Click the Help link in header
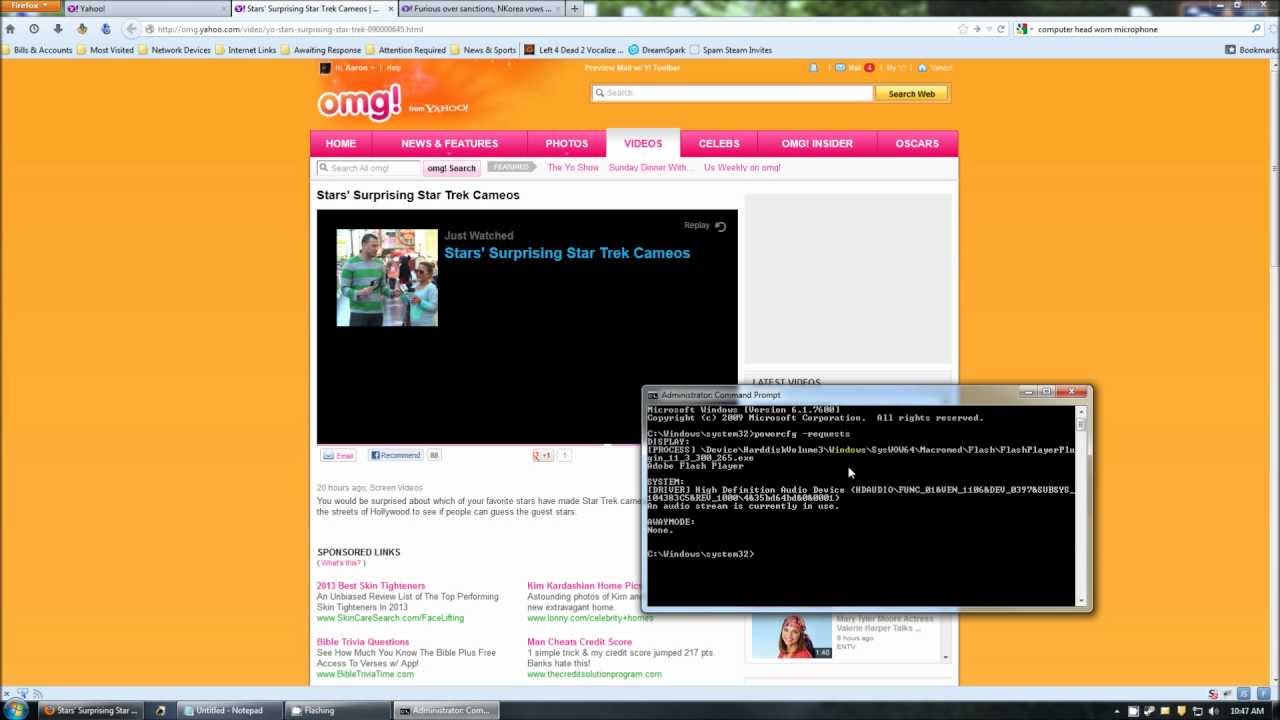 pos(394,68)
